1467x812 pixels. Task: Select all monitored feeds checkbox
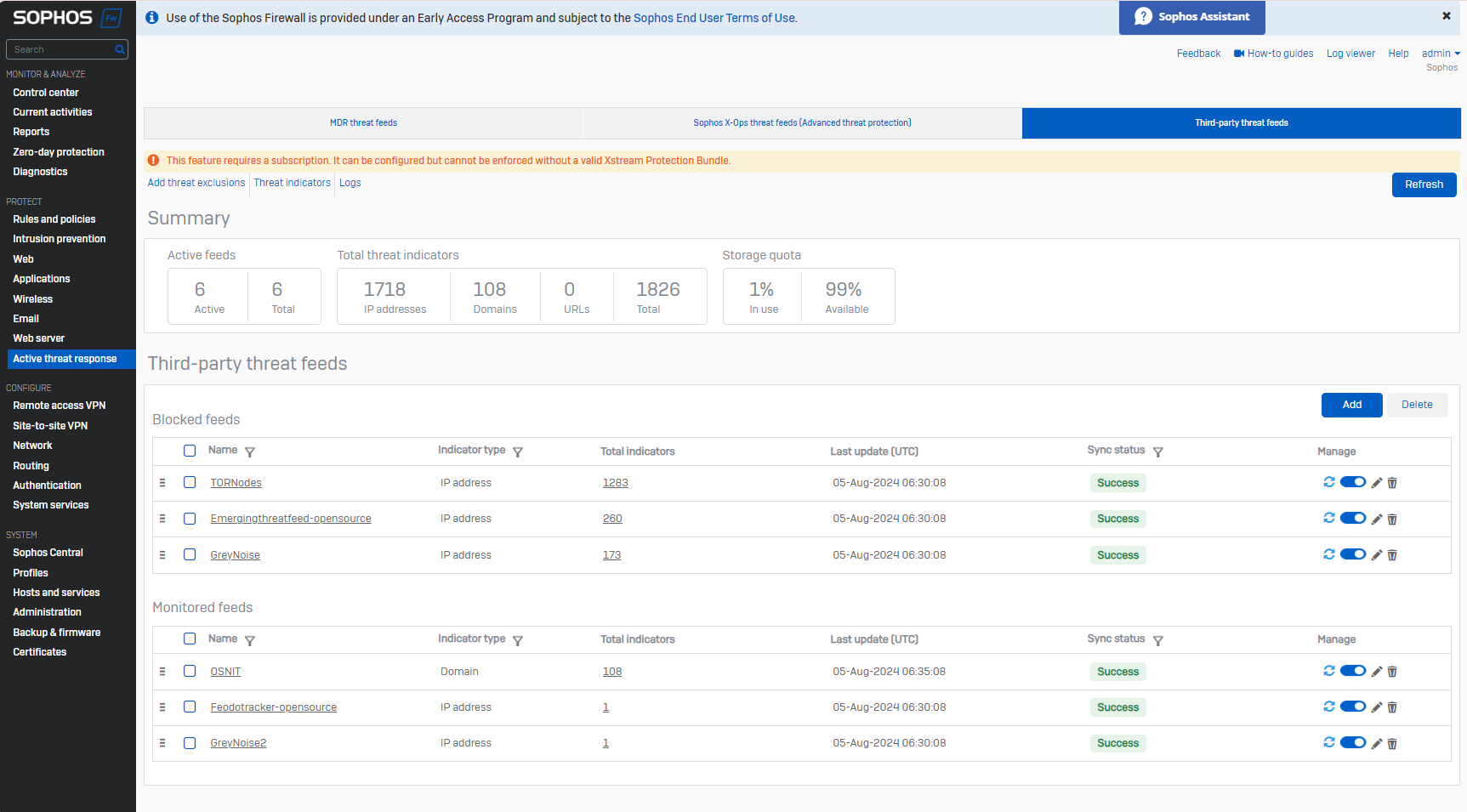(190, 639)
